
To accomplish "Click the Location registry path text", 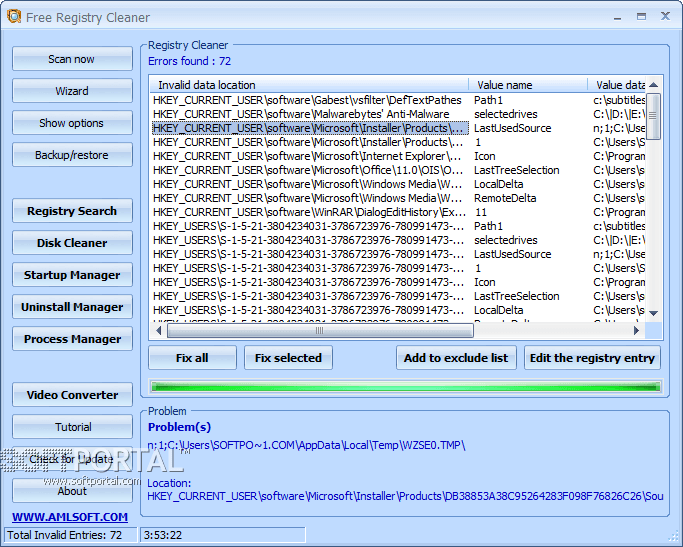I will point(405,496).
